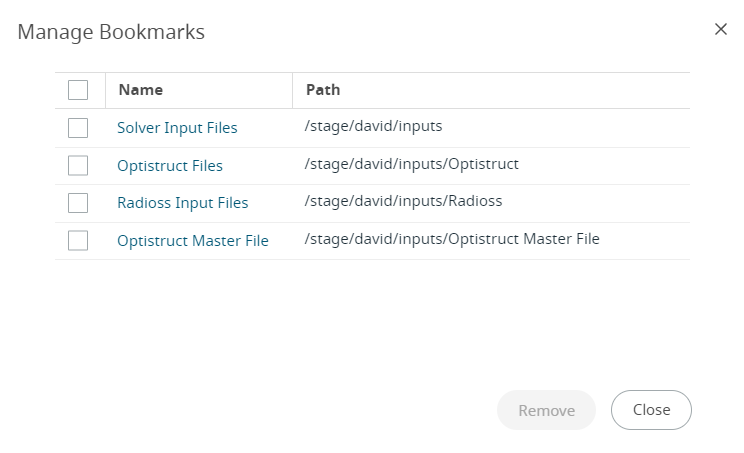Select the Optistruct Files row checkbox

click(78, 166)
